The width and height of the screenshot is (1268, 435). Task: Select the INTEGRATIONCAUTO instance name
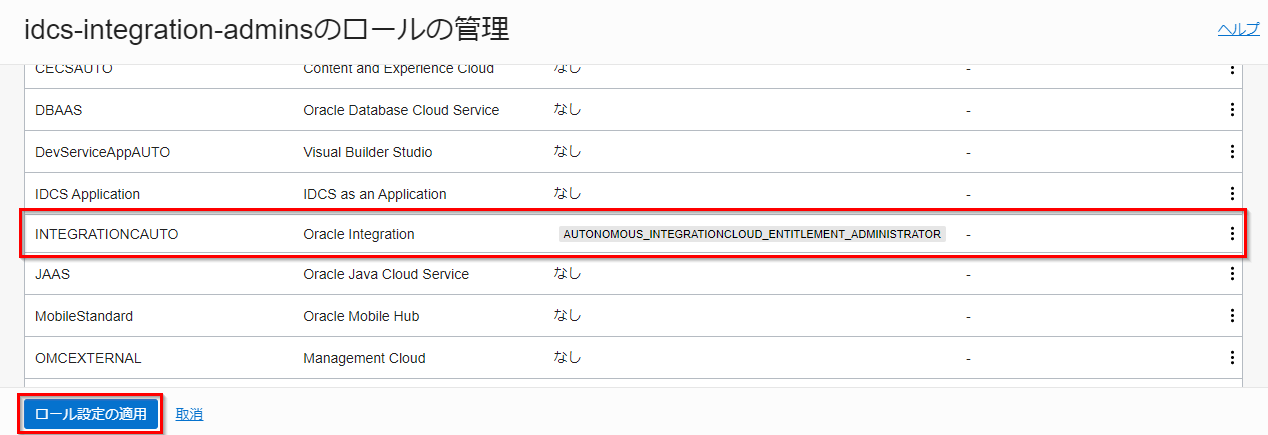coord(107,234)
